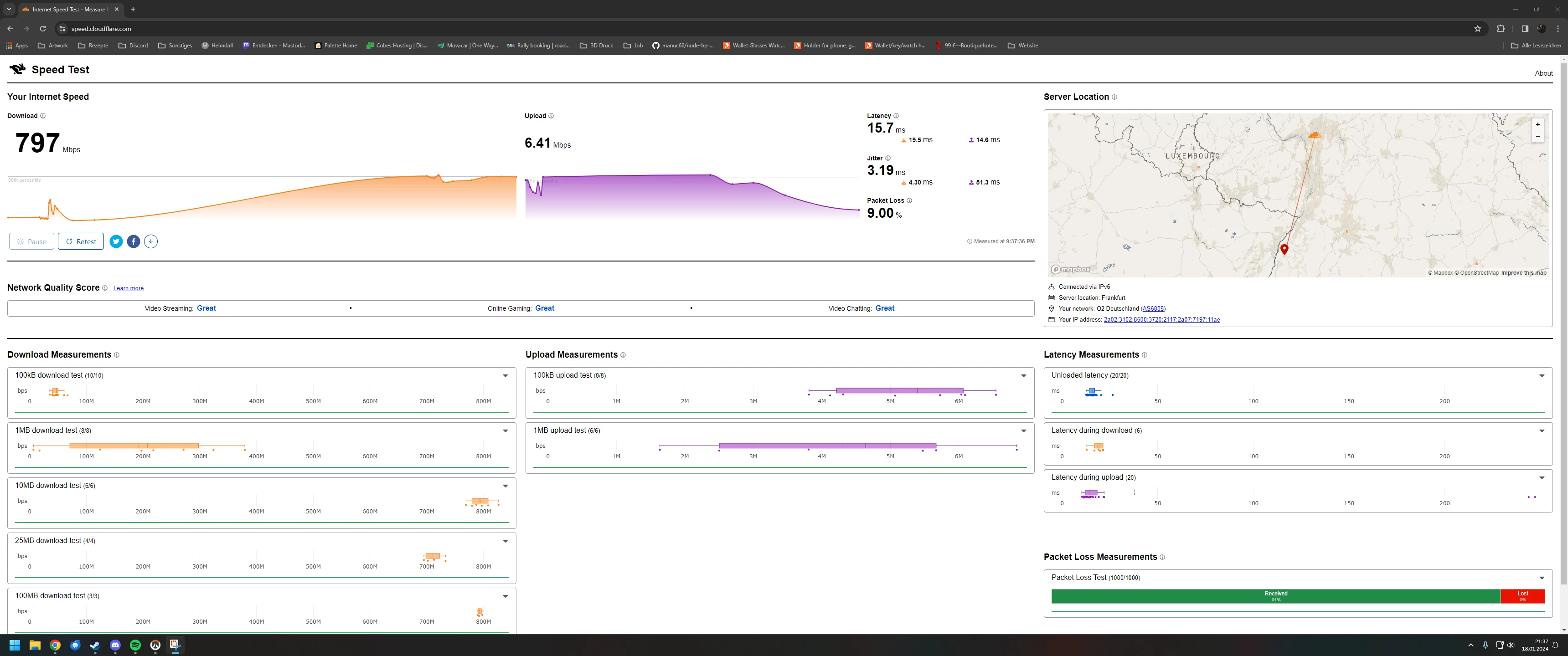The width and height of the screenshot is (1568, 656).
Task: Share results via Twitter icon
Action: [x=116, y=241]
